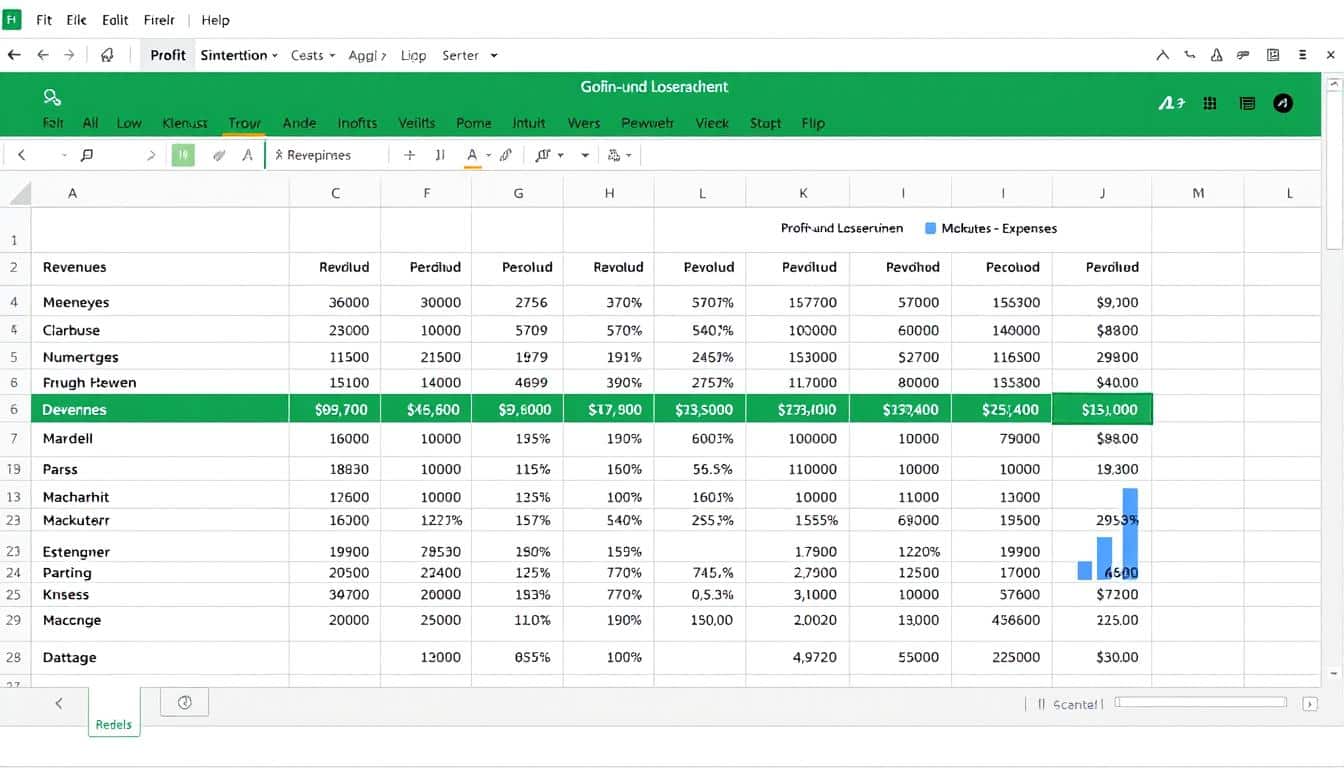
Task: Click the green highlighted toolbar button
Action: (183, 155)
